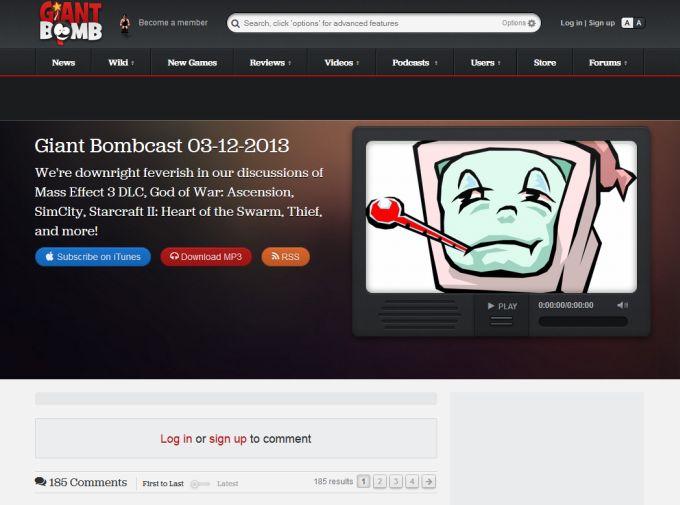Click the audio progress bar
Screen dimensions: 680x505
[x=583, y=321]
